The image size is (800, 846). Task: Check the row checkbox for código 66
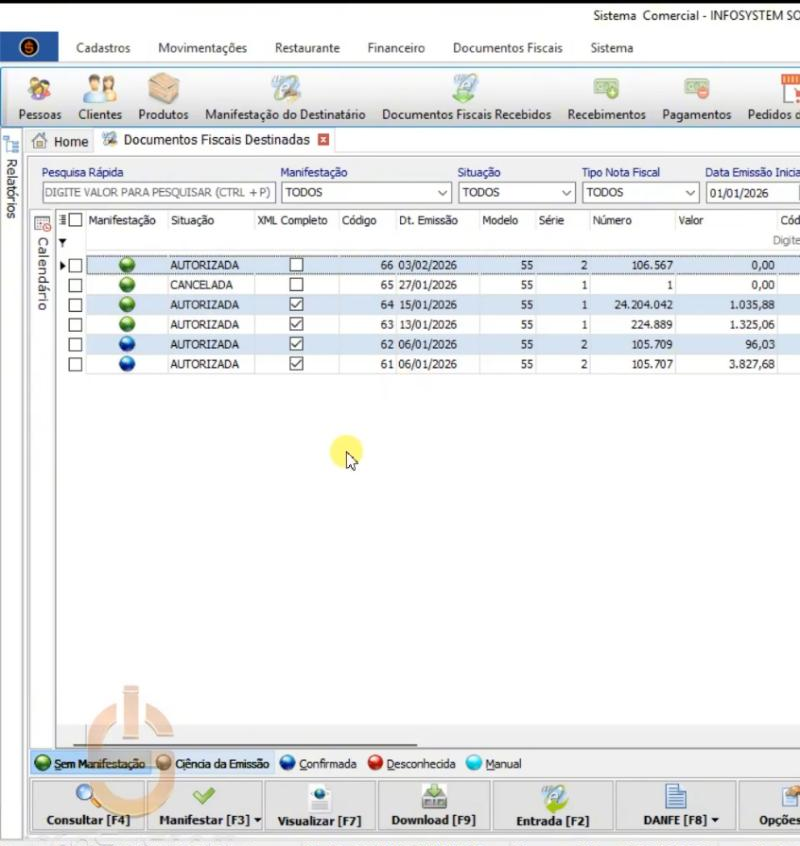pos(76,265)
